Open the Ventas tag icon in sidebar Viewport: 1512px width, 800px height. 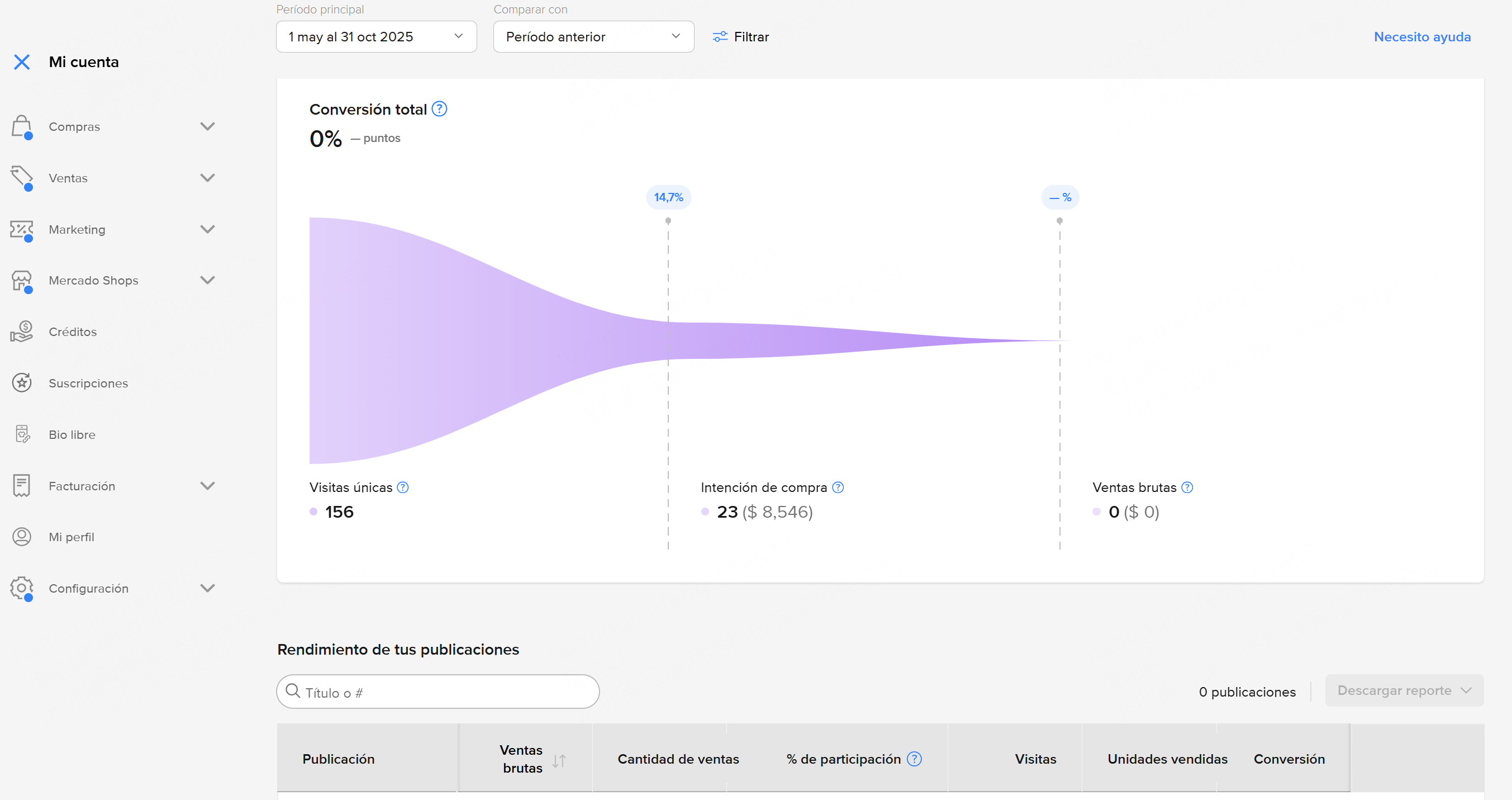point(21,178)
